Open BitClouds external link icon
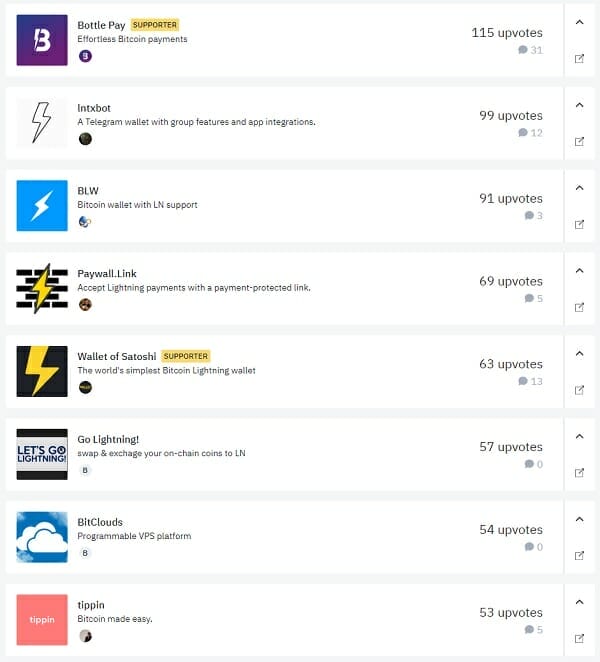The height and width of the screenshot is (662, 600). coord(579,555)
